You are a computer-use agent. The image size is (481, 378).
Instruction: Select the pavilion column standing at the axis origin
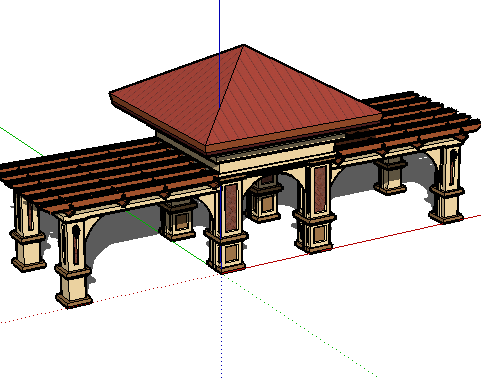[227, 227]
